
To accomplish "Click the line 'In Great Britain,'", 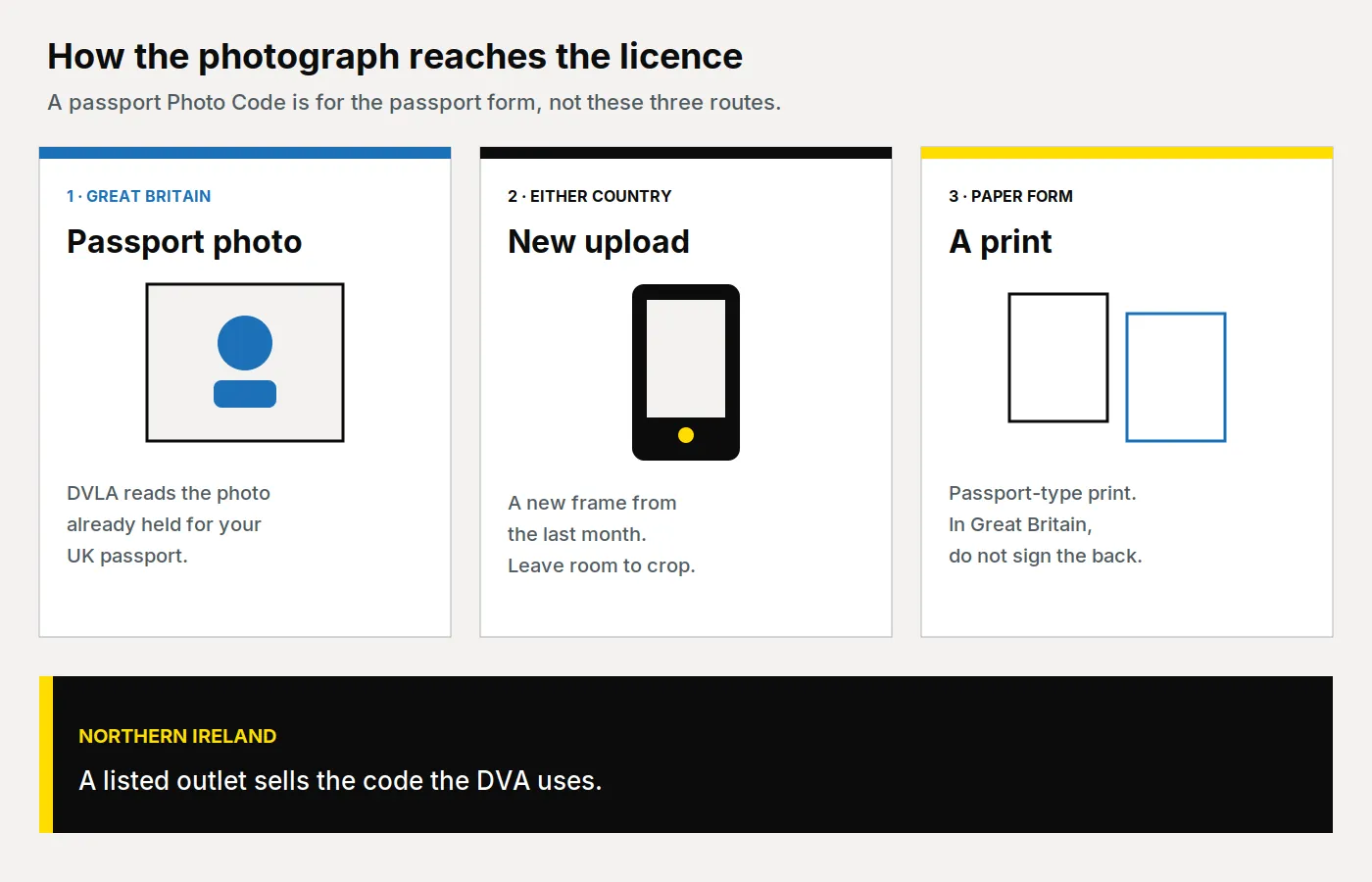I will tap(1020, 524).
